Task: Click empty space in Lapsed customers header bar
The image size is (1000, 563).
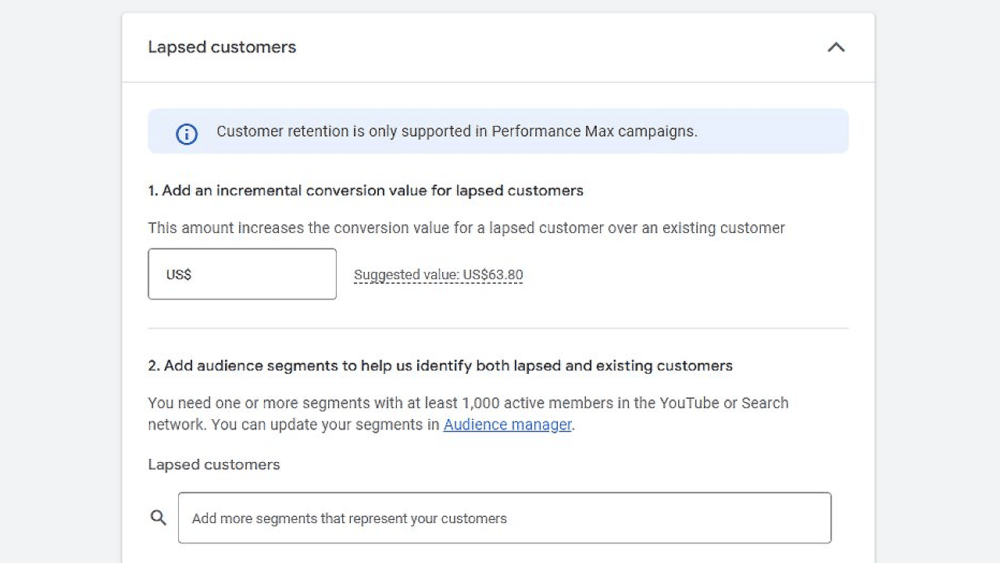Action: click(561, 47)
